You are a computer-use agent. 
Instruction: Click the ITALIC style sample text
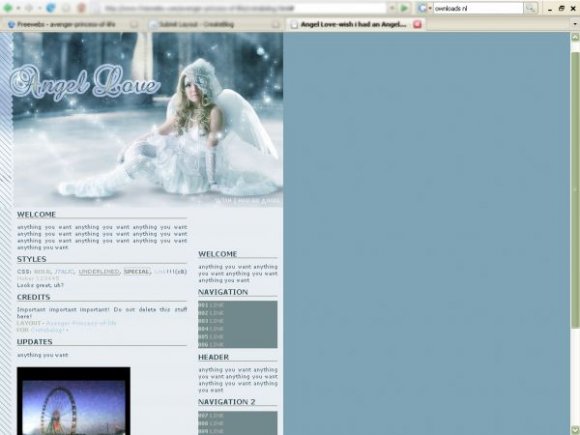pos(64,272)
